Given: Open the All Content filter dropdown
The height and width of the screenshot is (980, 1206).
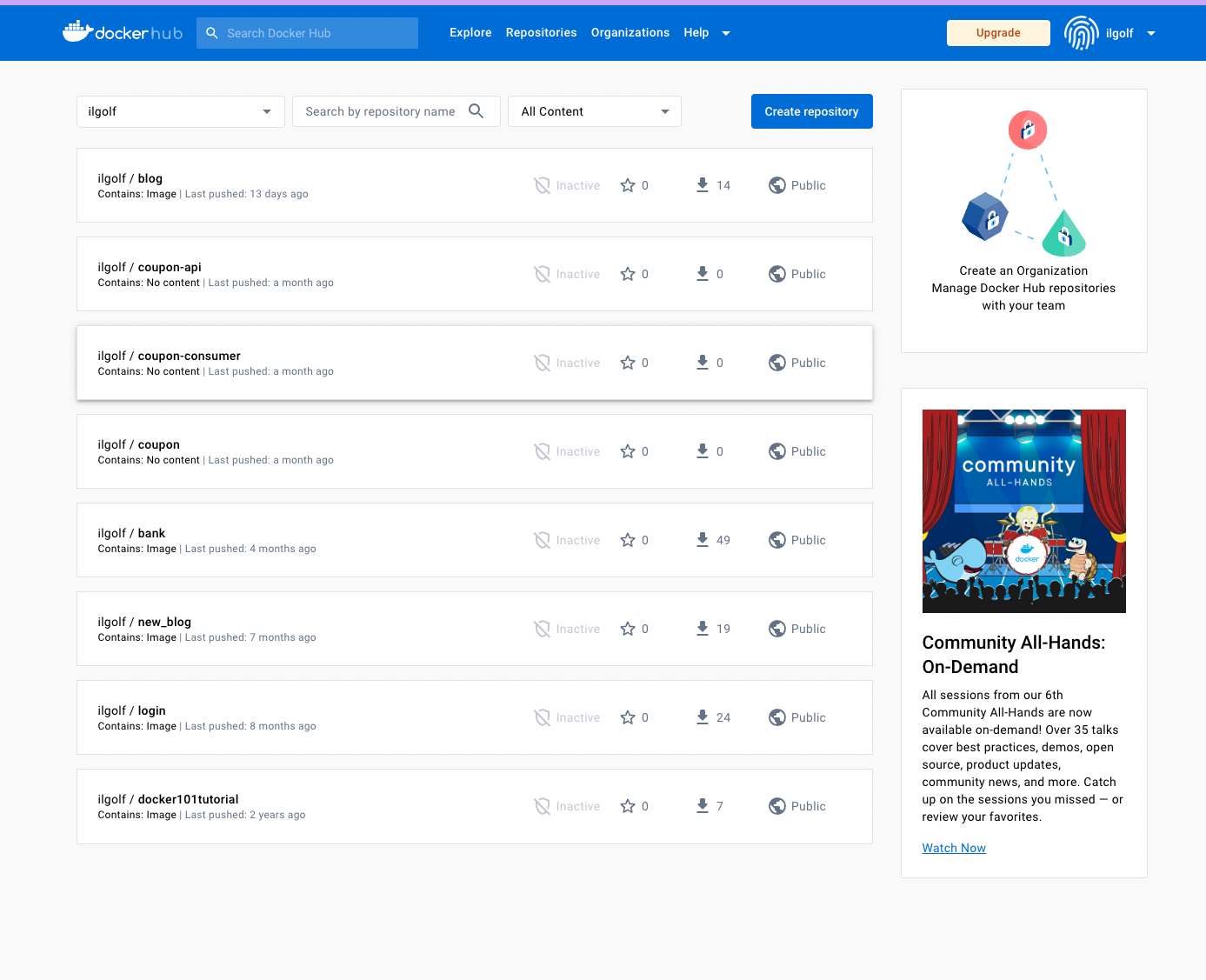Looking at the screenshot, I should [x=595, y=111].
